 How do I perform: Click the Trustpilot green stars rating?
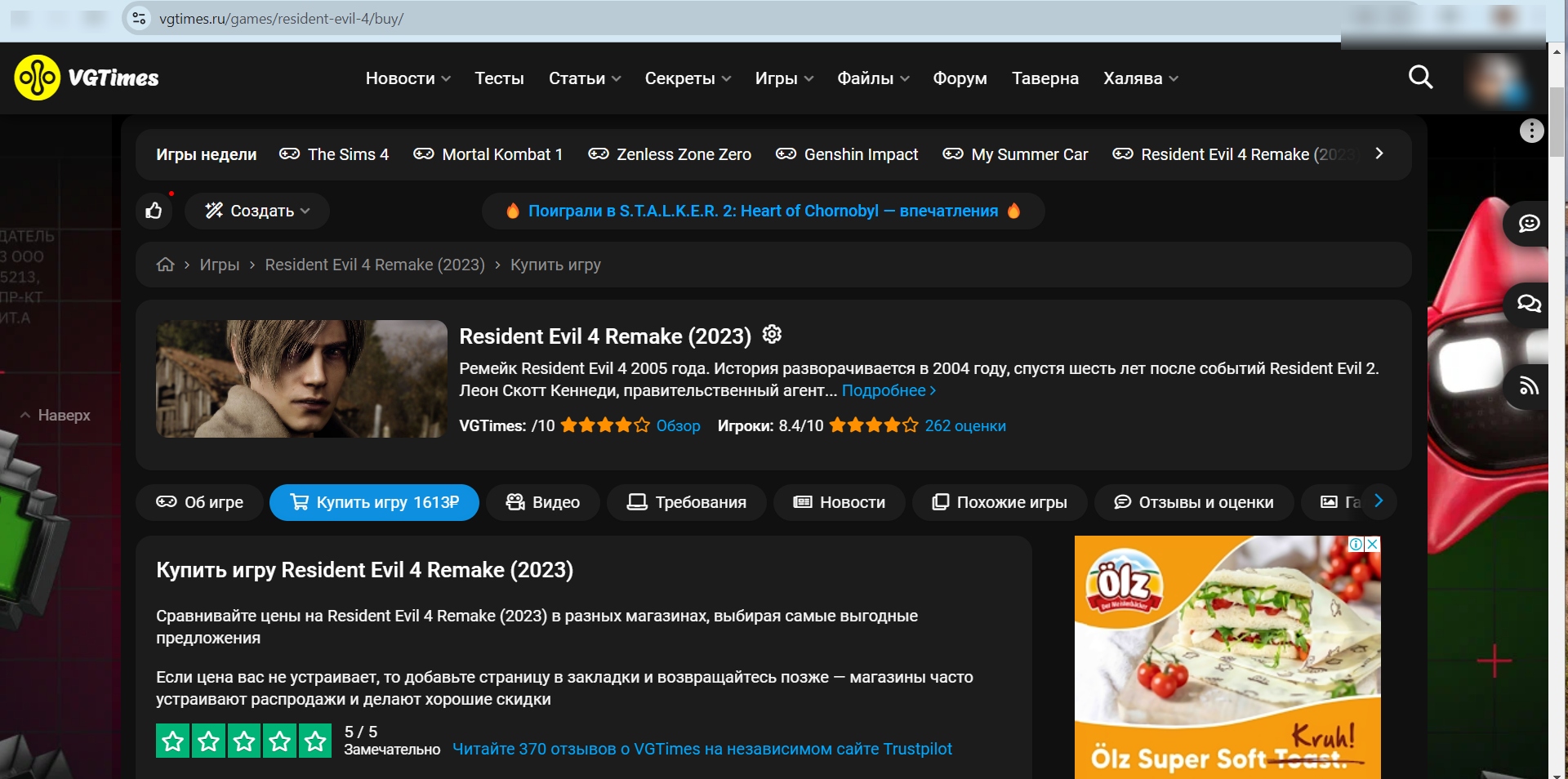(x=243, y=741)
